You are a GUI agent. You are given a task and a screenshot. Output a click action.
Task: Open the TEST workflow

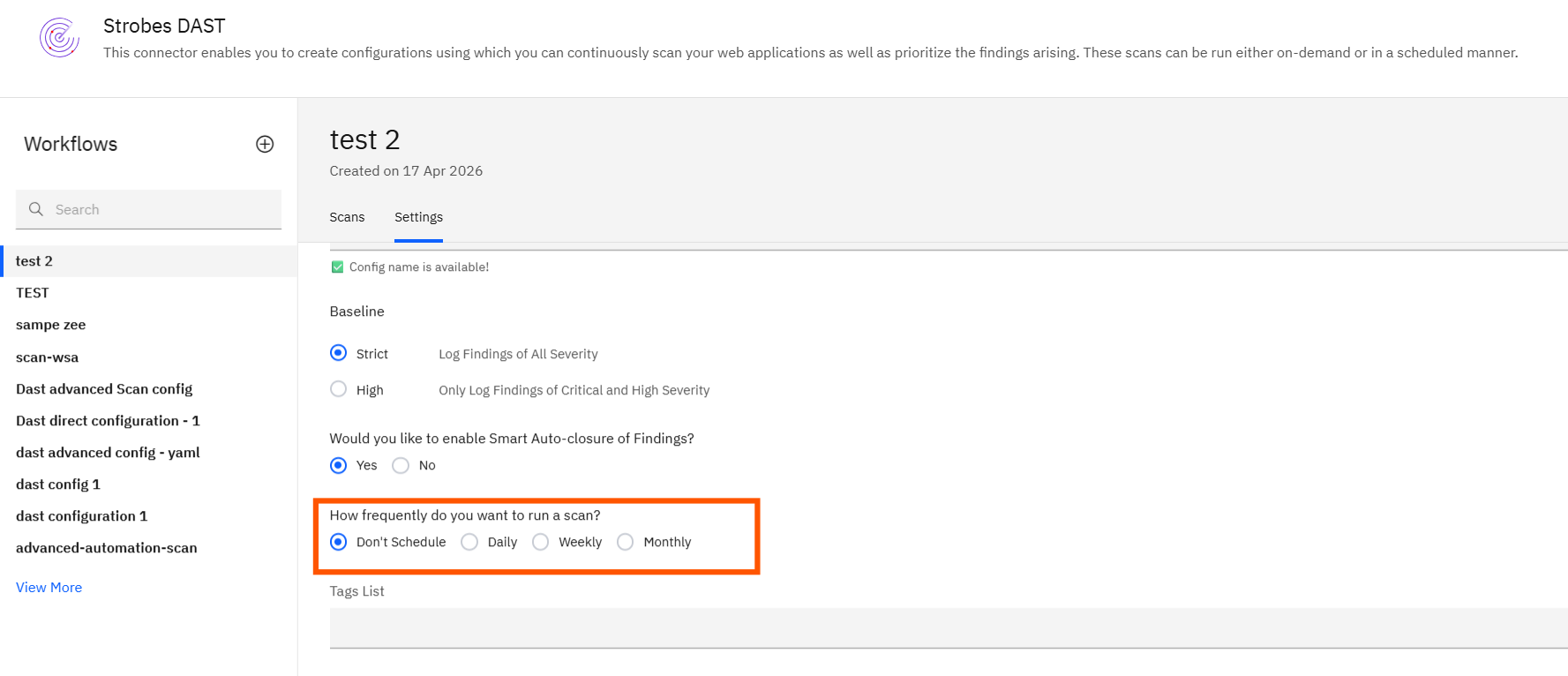coord(33,293)
